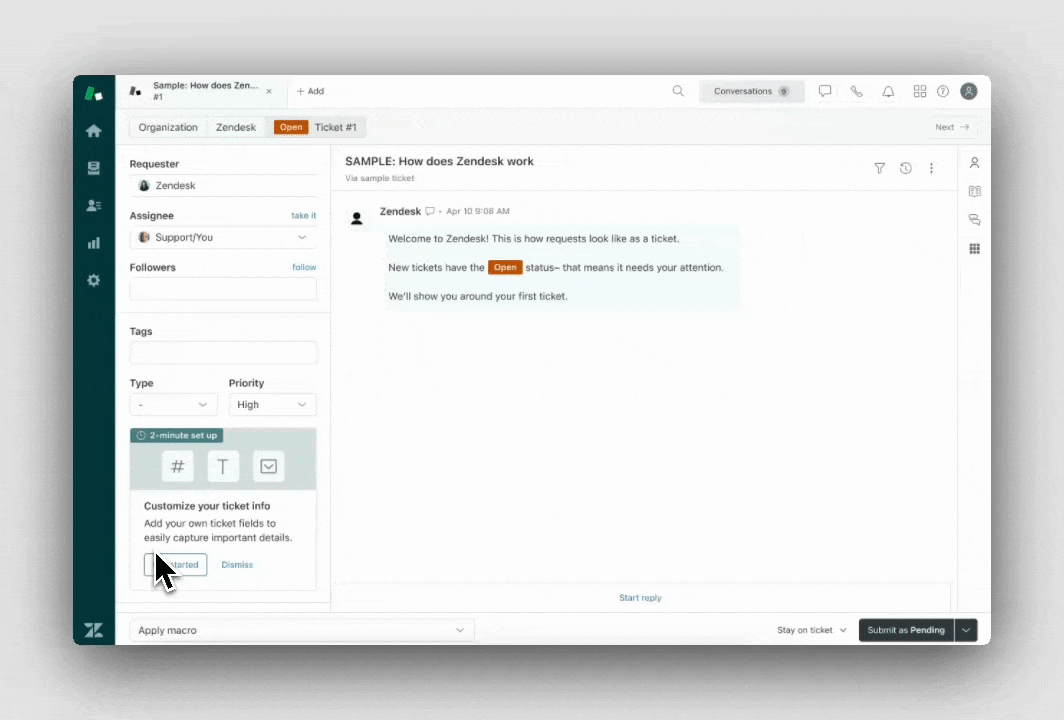Open the Admin gear icon

click(x=94, y=280)
